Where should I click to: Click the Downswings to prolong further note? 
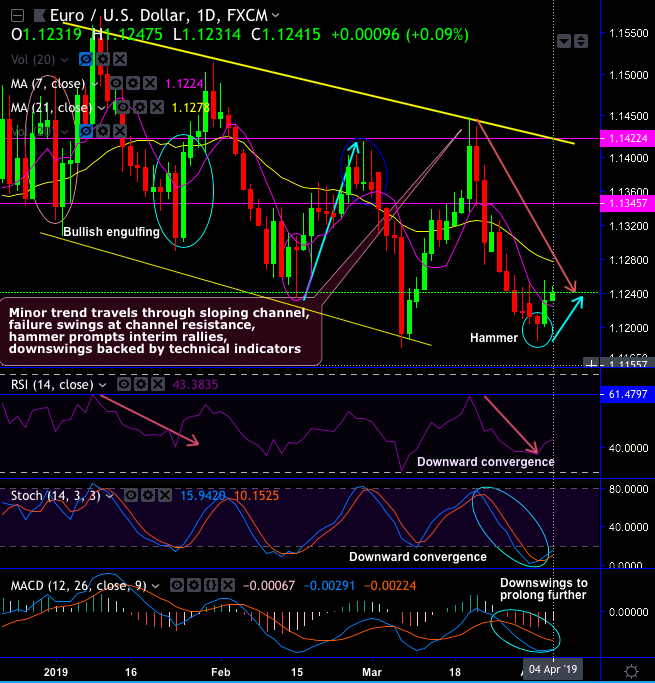(x=544, y=589)
